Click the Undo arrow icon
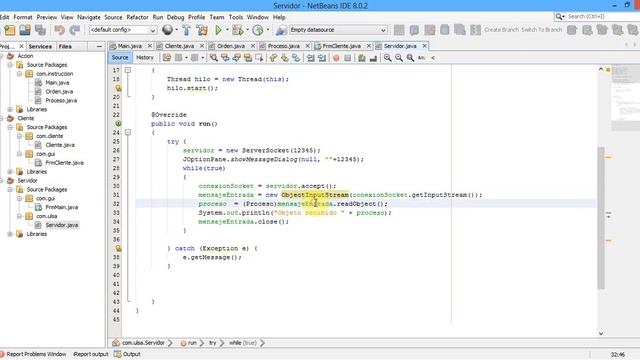The width and height of the screenshot is (640, 360). tap(60, 30)
